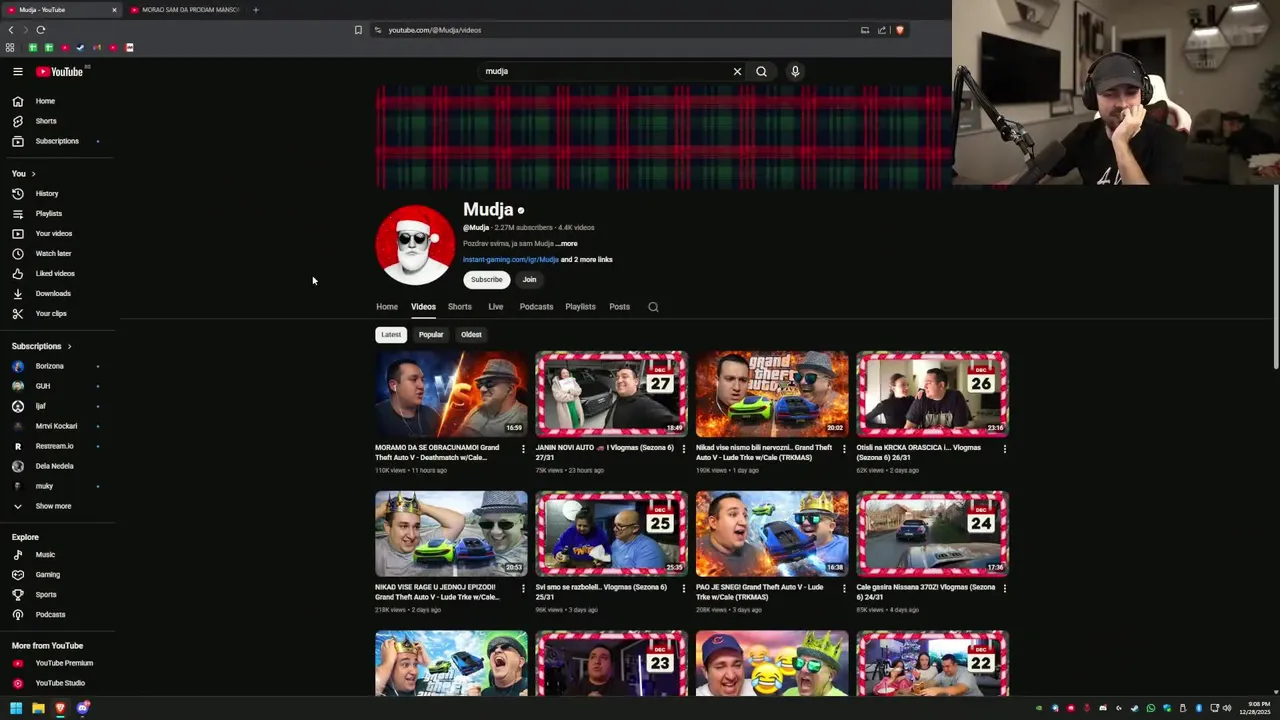Open a new browser tab with the plus
This screenshot has width=1280, height=720.
255,10
